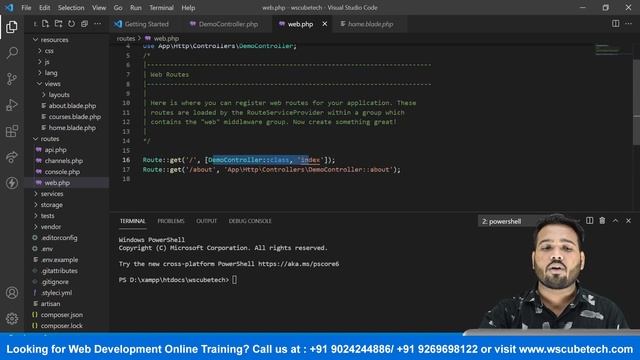Collapse all folders in explorer
The image size is (640, 360).
[84, 24]
